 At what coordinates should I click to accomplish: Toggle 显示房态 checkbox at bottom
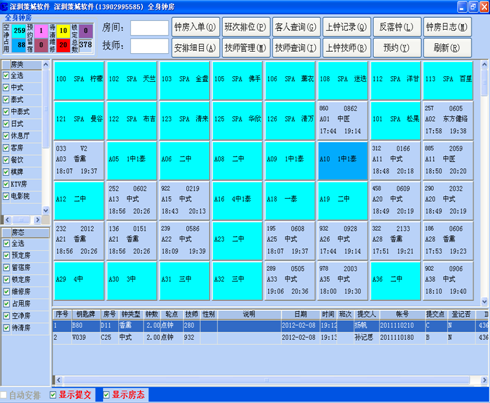pos(106,395)
